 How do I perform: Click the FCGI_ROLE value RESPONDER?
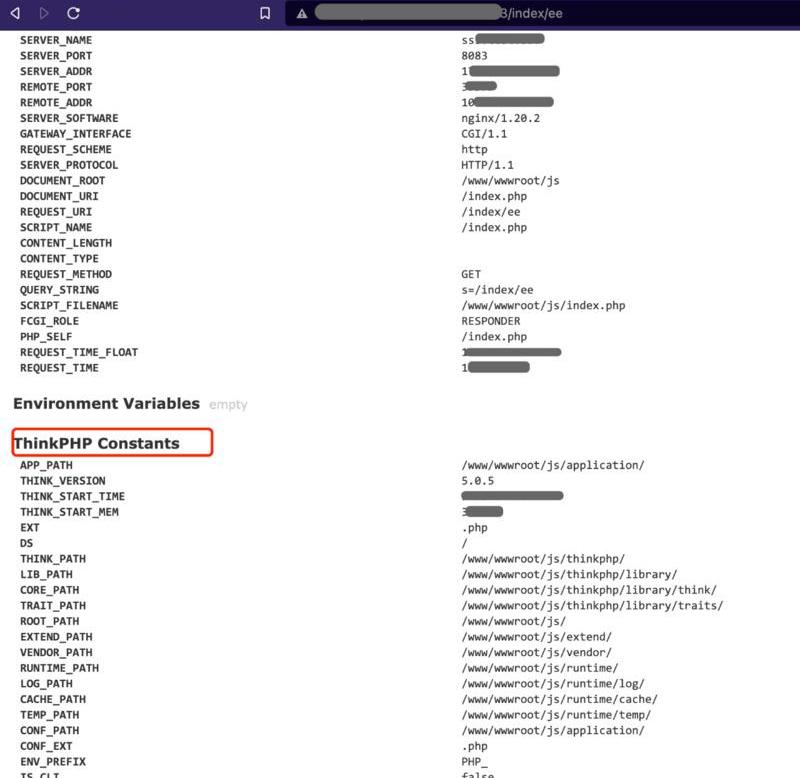(490, 321)
